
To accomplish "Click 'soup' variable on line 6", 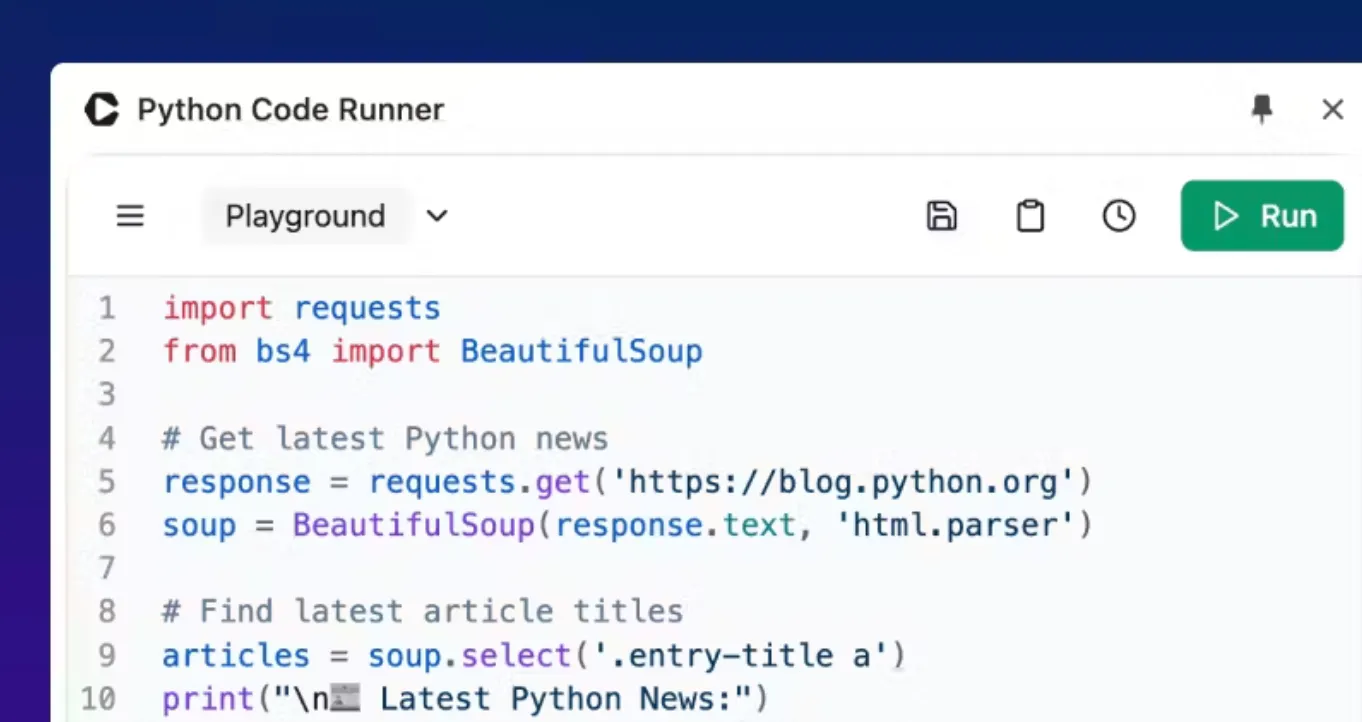I will [x=199, y=525].
